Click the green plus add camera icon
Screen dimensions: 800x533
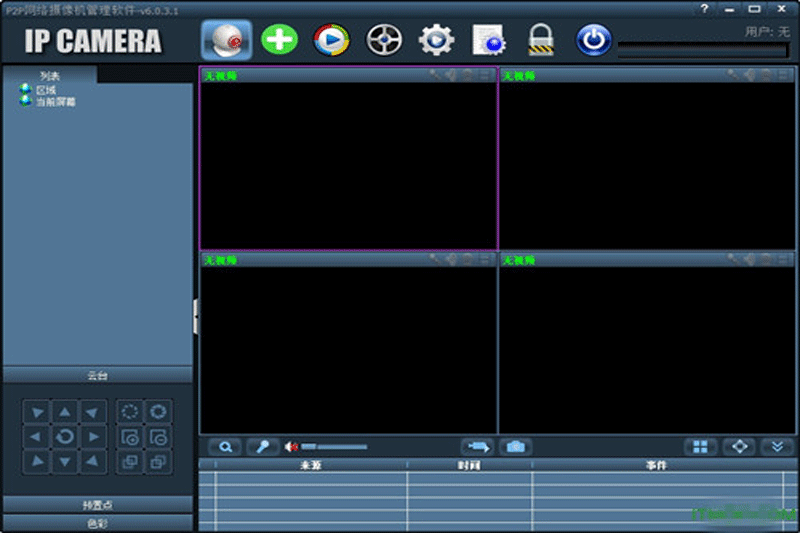pyautogui.click(x=279, y=39)
